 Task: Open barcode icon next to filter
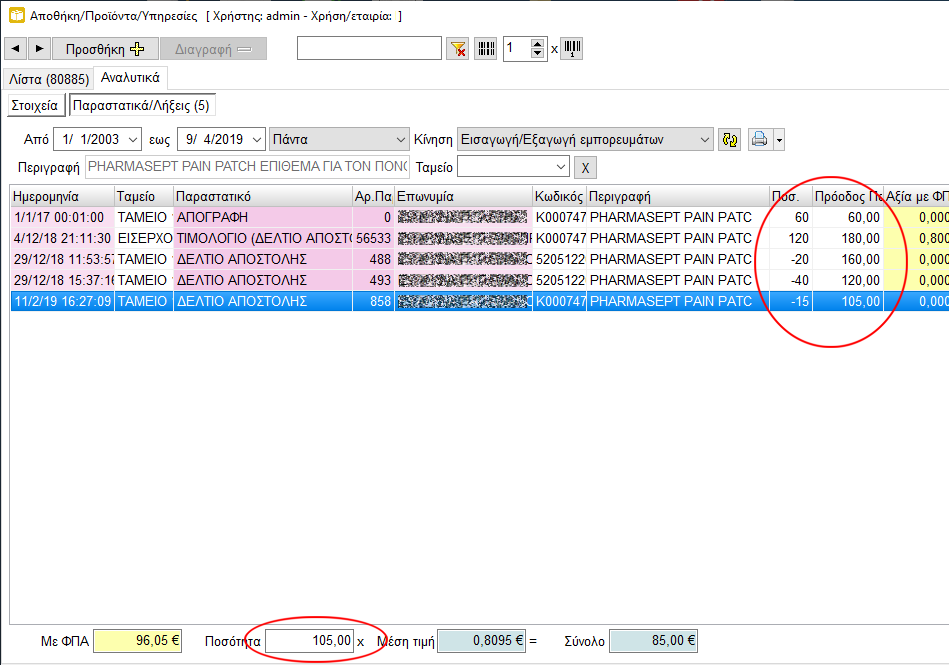[486, 48]
